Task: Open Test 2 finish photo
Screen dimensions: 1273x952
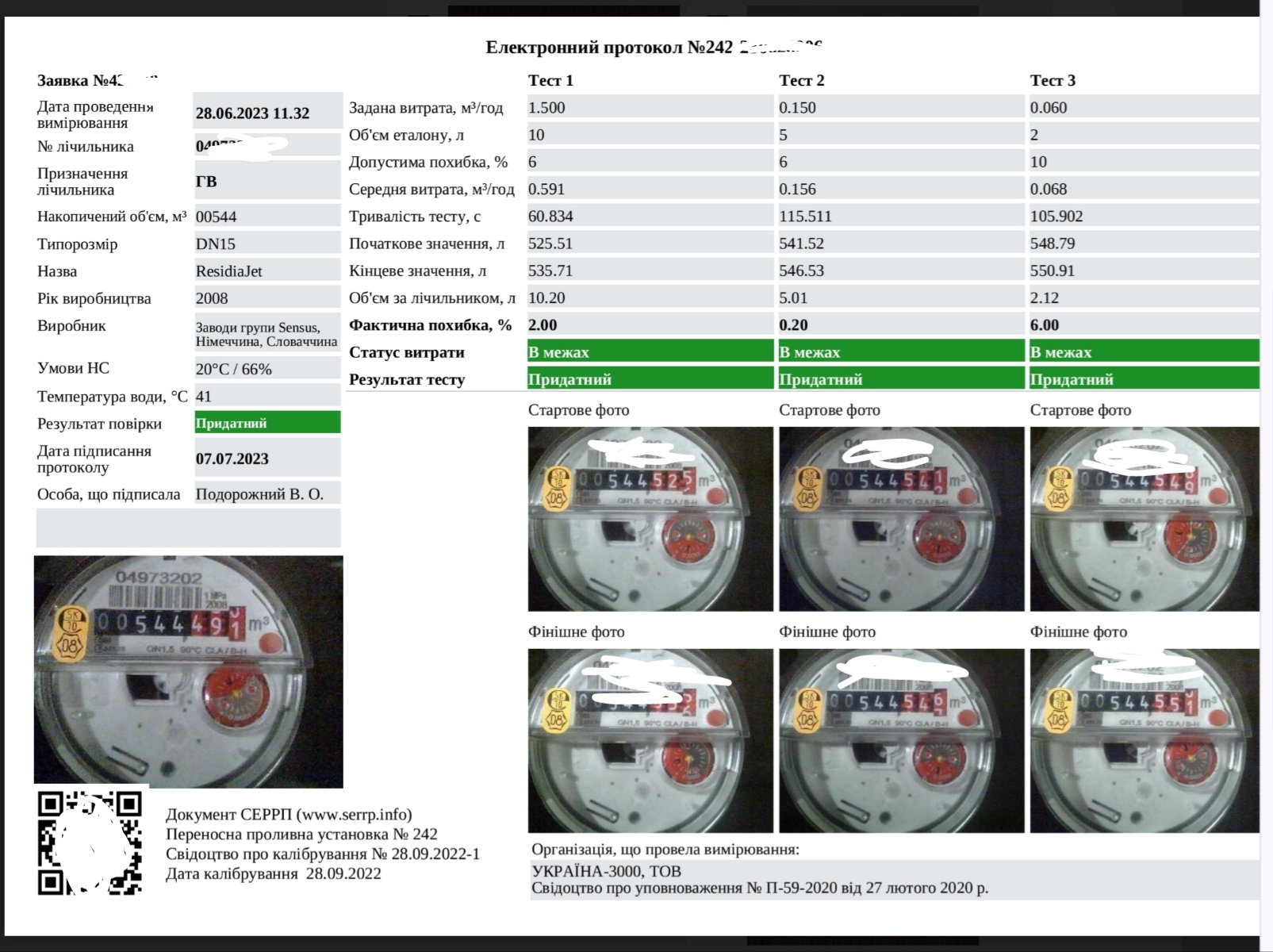Action: tap(901, 740)
